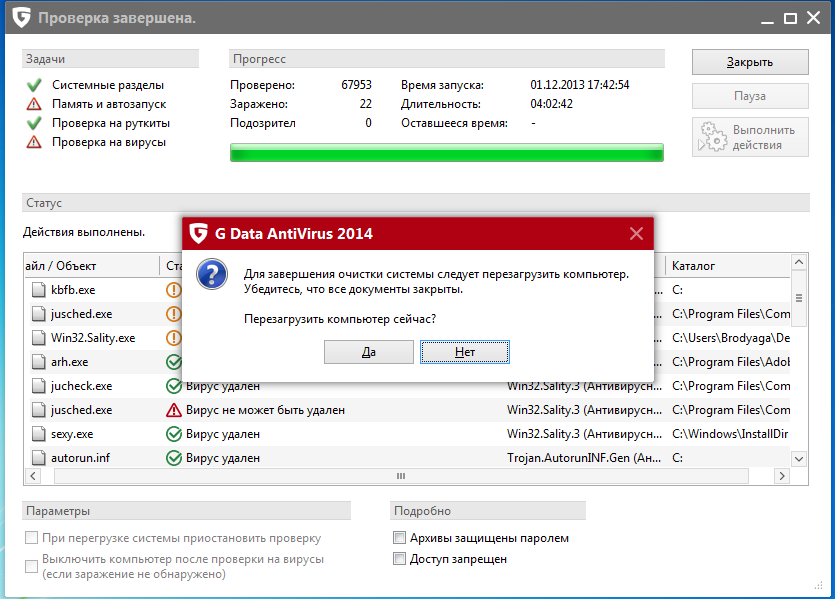This screenshot has height=599, width=835.
Task: Click green check status icon for autorun.inf
Action: click(174, 458)
